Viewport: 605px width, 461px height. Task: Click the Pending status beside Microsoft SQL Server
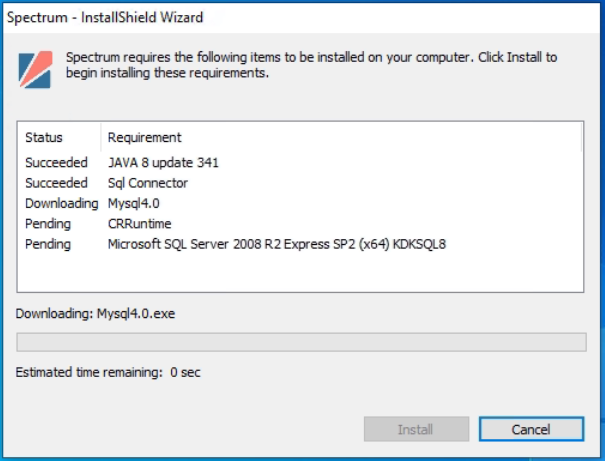coord(48,244)
